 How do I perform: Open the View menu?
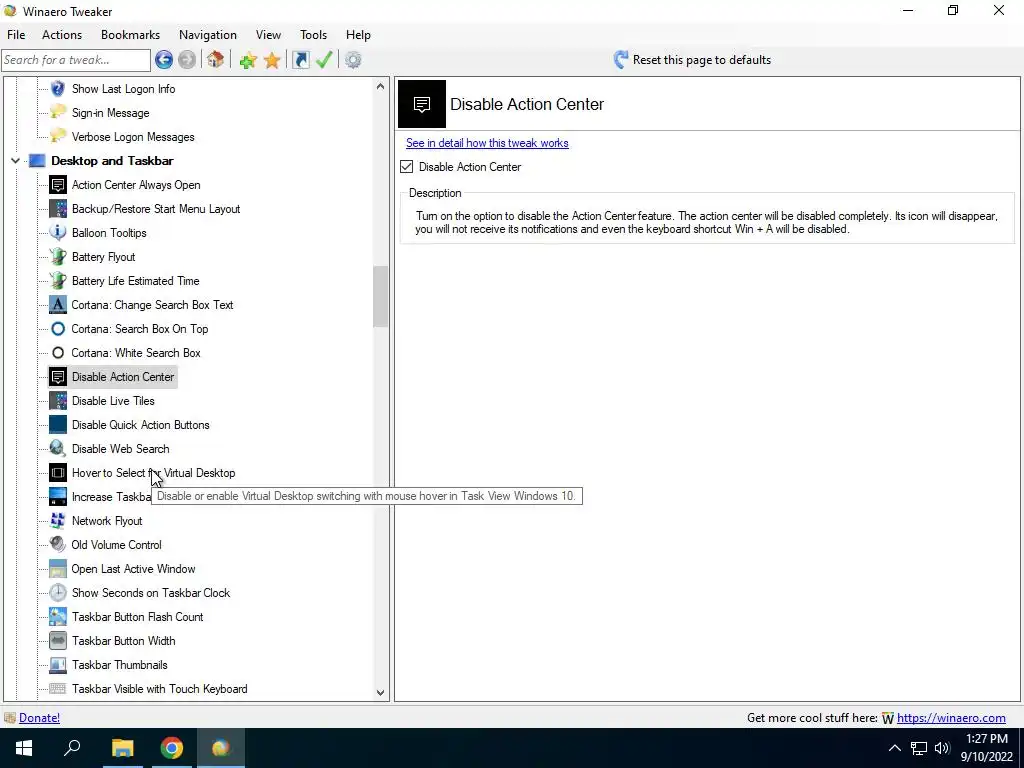pos(268,35)
